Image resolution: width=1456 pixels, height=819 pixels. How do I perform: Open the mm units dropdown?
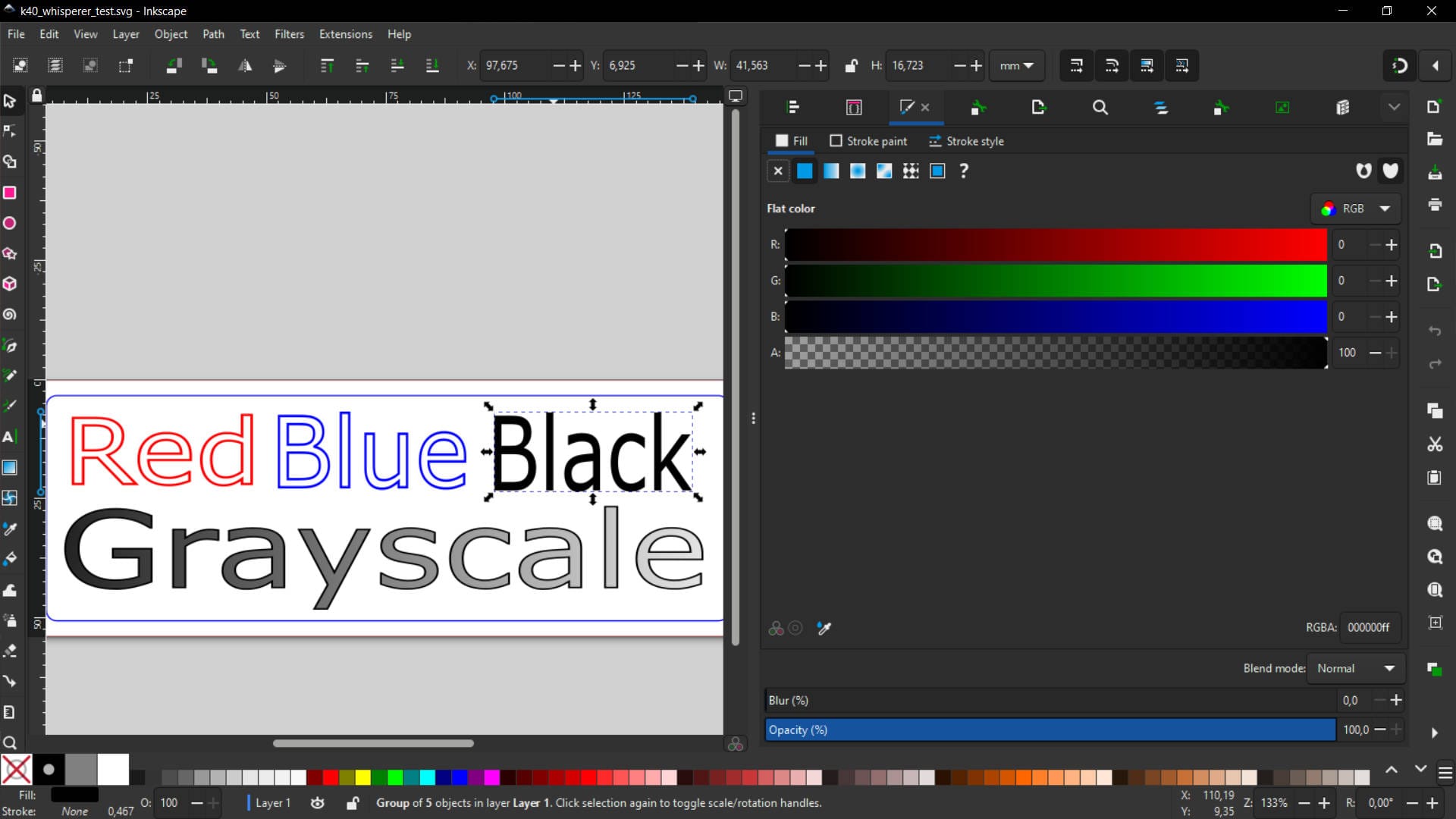click(1016, 66)
